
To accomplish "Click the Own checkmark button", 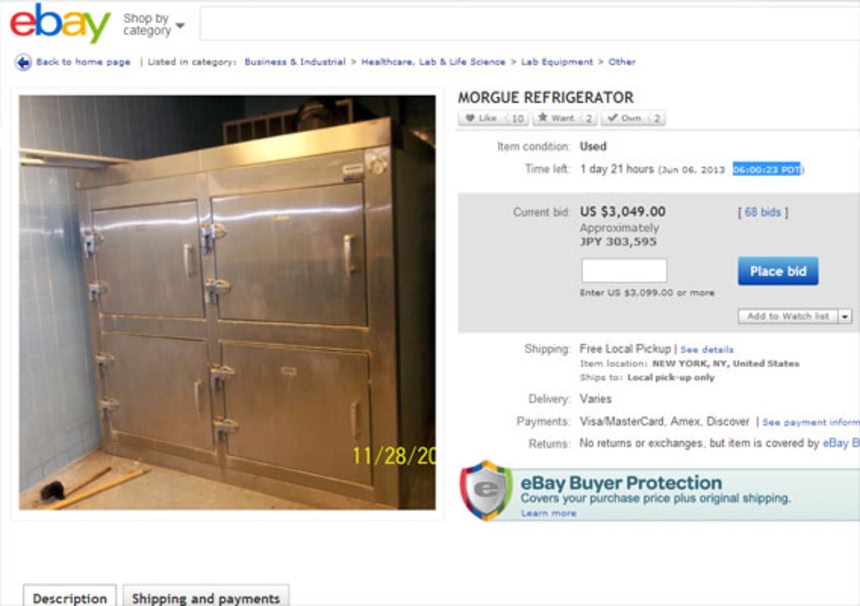I will click(x=633, y=118).
